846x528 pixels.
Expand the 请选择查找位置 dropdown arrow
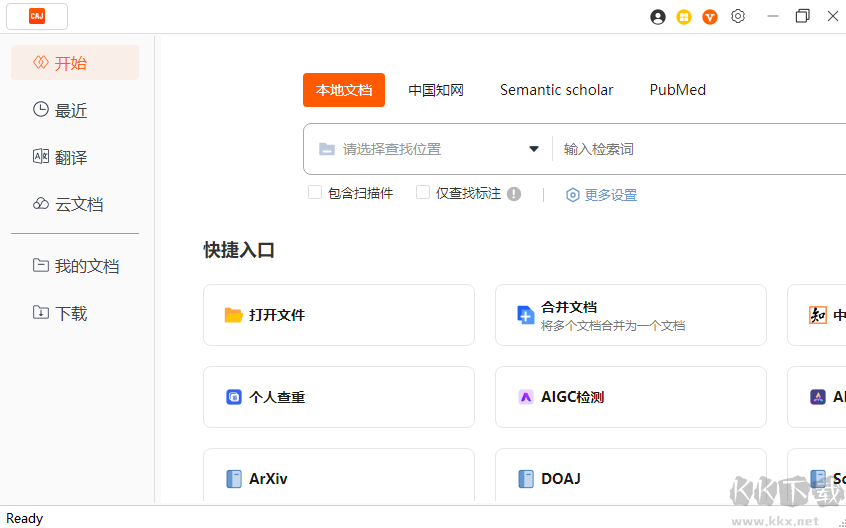(x=534, y=149)
